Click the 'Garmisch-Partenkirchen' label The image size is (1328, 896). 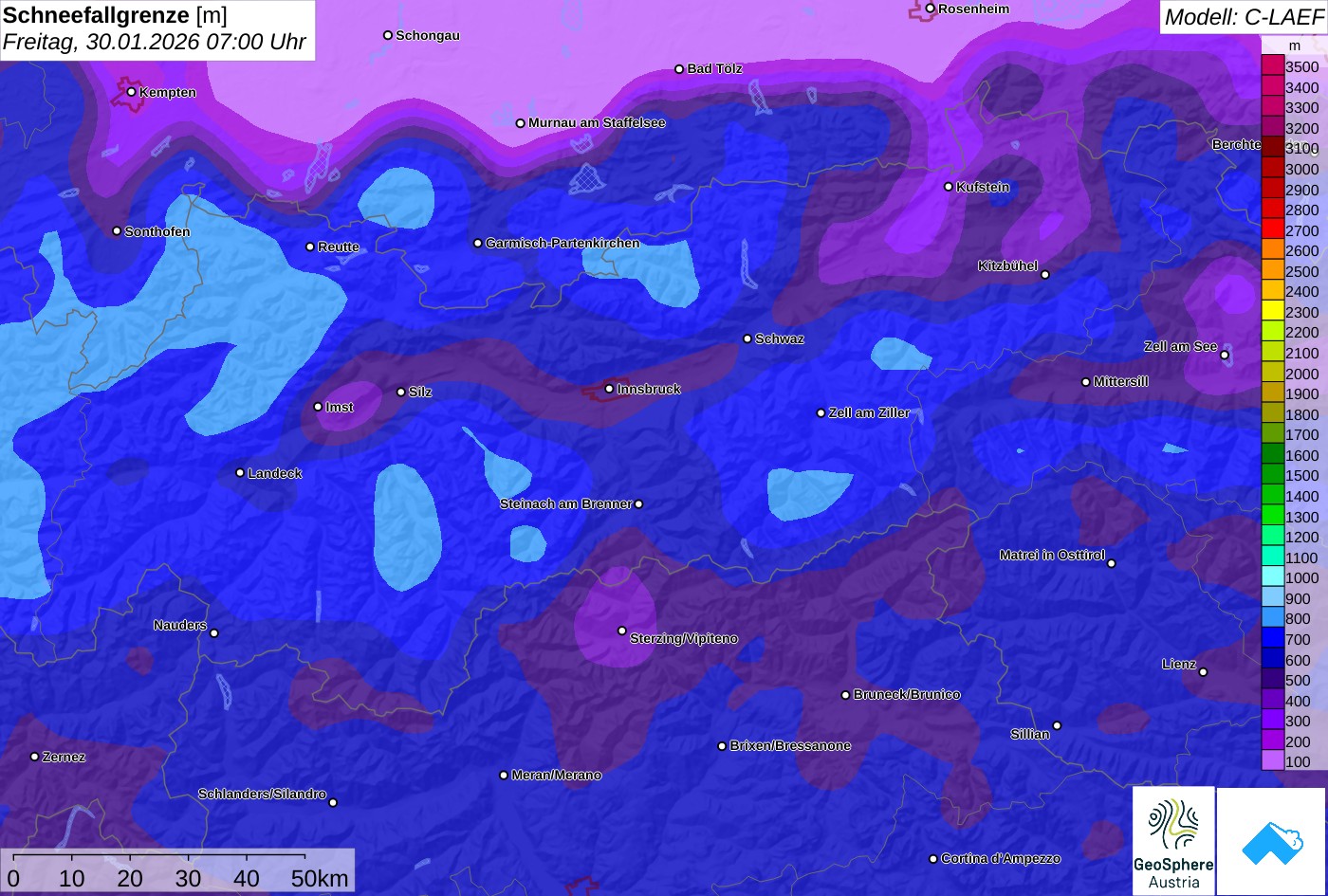pos(563,244)
